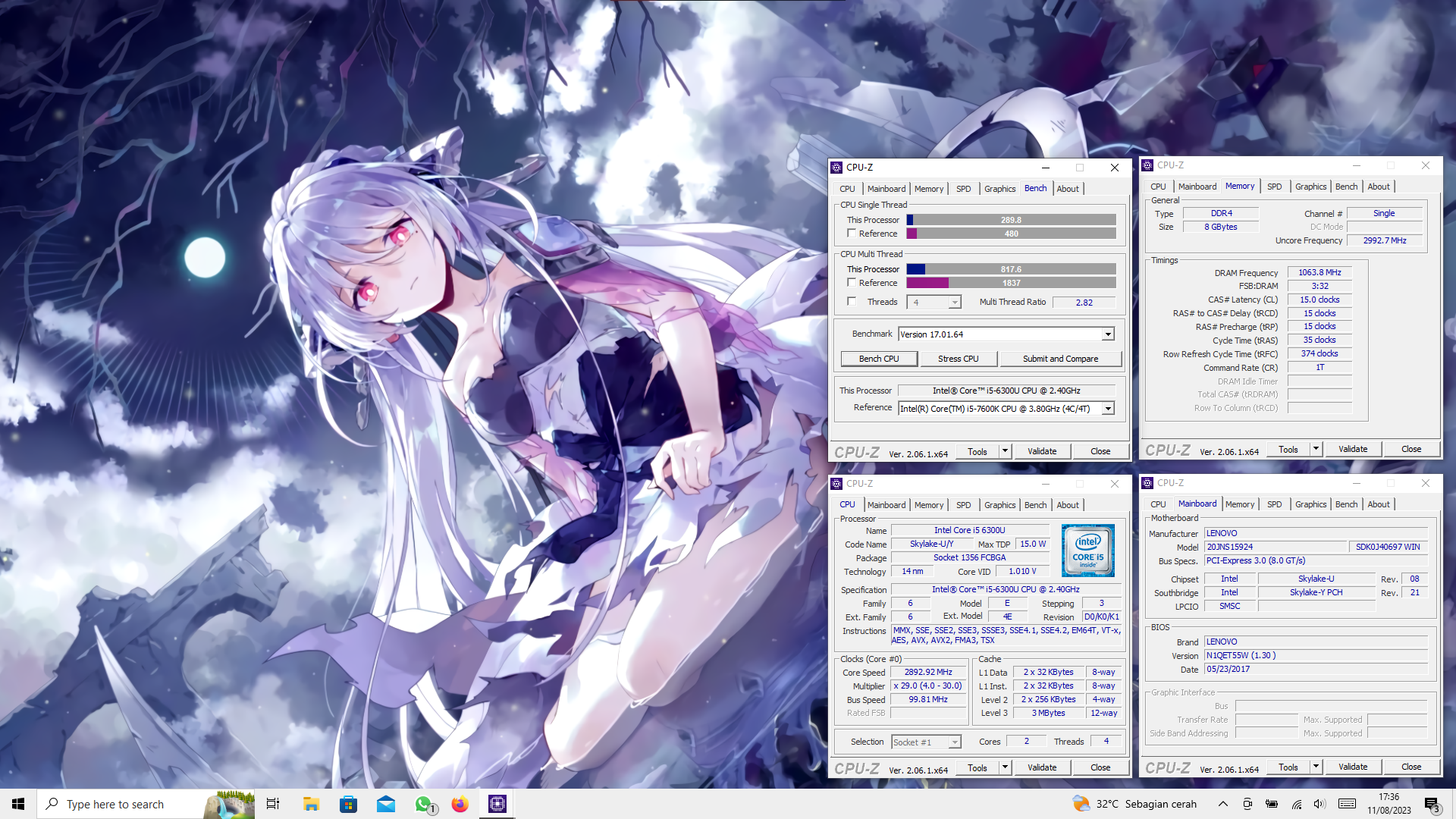Expand Tools dropdown arrow in Bench window

click(x=1006, y=451)
